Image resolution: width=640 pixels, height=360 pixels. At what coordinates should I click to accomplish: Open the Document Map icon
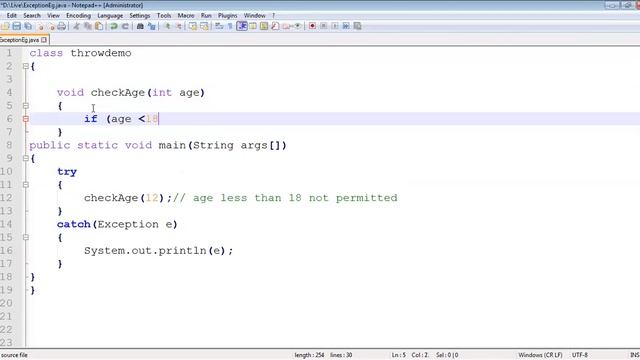click(x=264, y=26)
